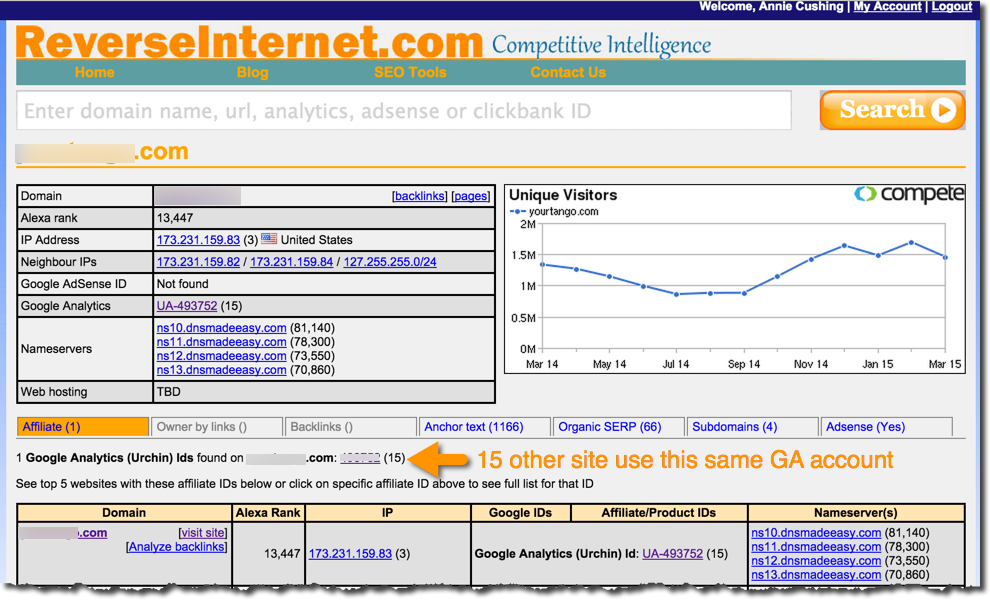Click the Unique Visitors chart title

pyautogui.click(x=563, y=194)
